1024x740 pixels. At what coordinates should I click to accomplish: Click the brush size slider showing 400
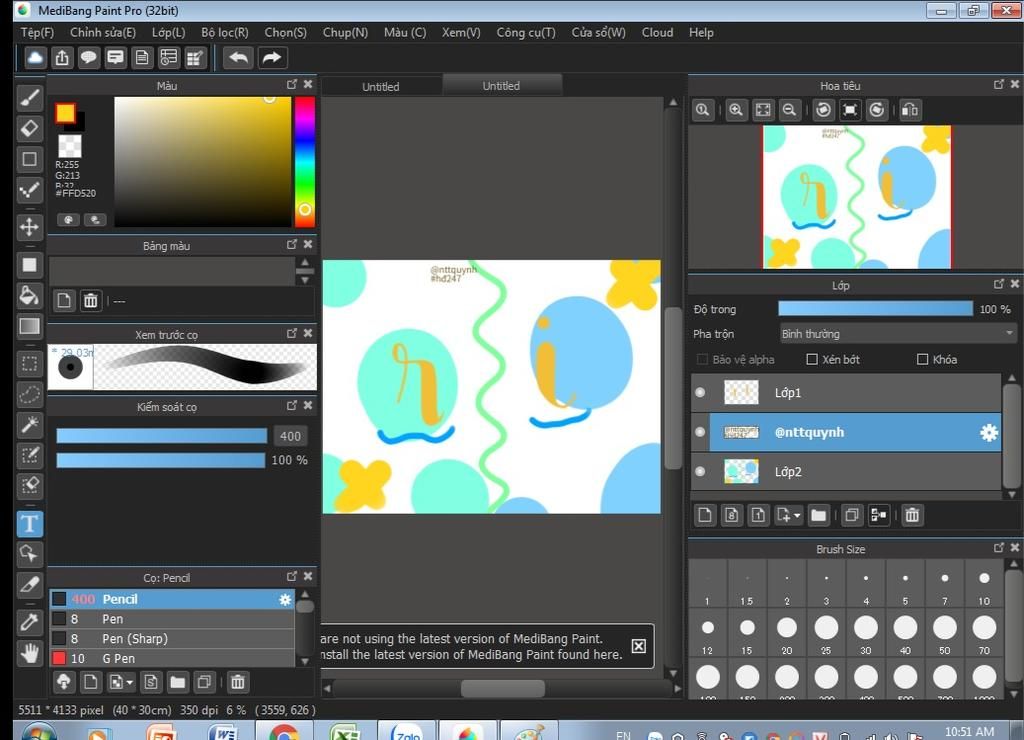coord(162,436)
